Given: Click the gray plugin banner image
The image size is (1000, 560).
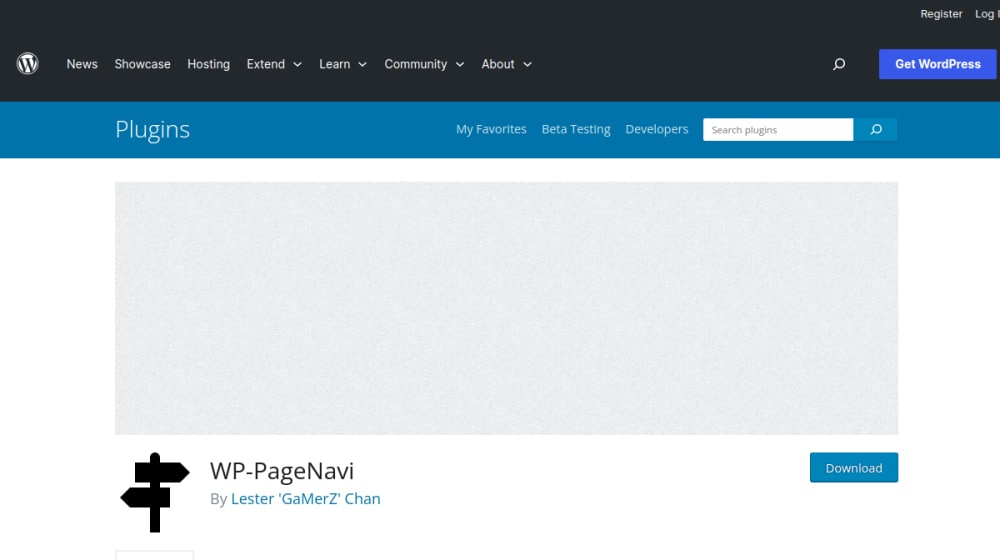Looking at the screenshot, I should (x=506, y=308).
